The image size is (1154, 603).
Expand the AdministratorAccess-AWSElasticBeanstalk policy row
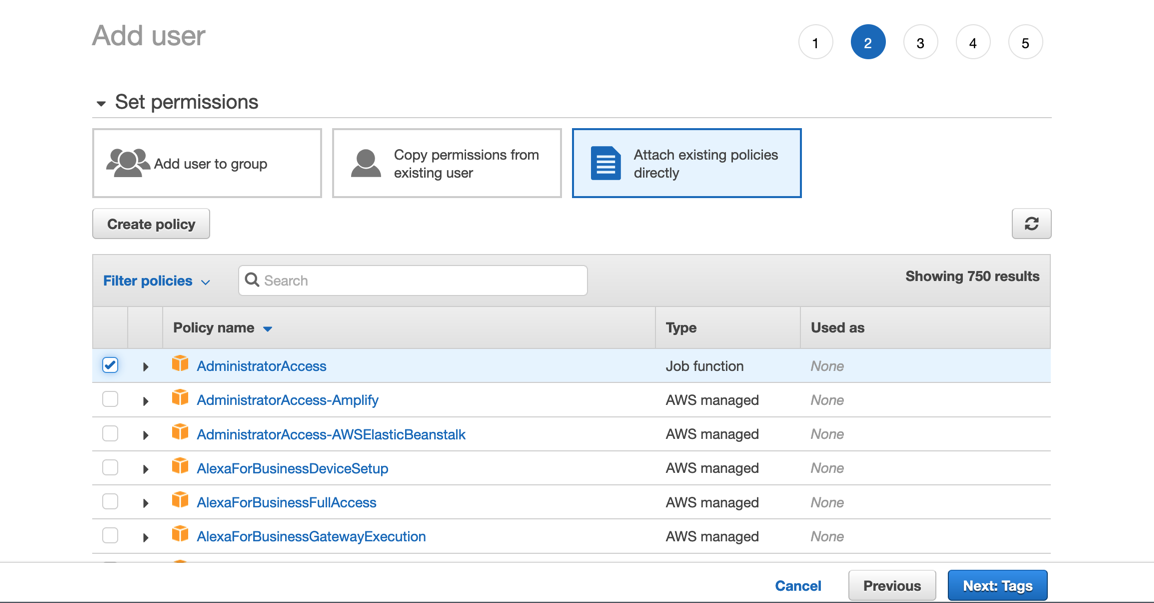tap(146, 435)
